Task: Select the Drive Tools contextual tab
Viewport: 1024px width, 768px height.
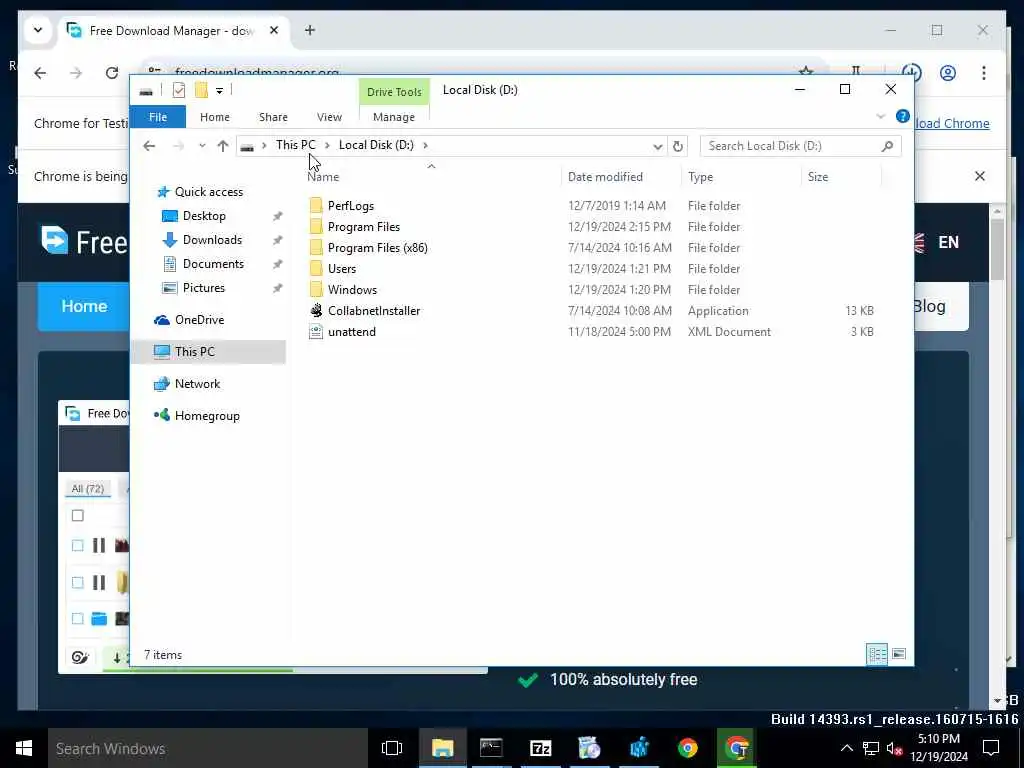Action: click(394, 92)
